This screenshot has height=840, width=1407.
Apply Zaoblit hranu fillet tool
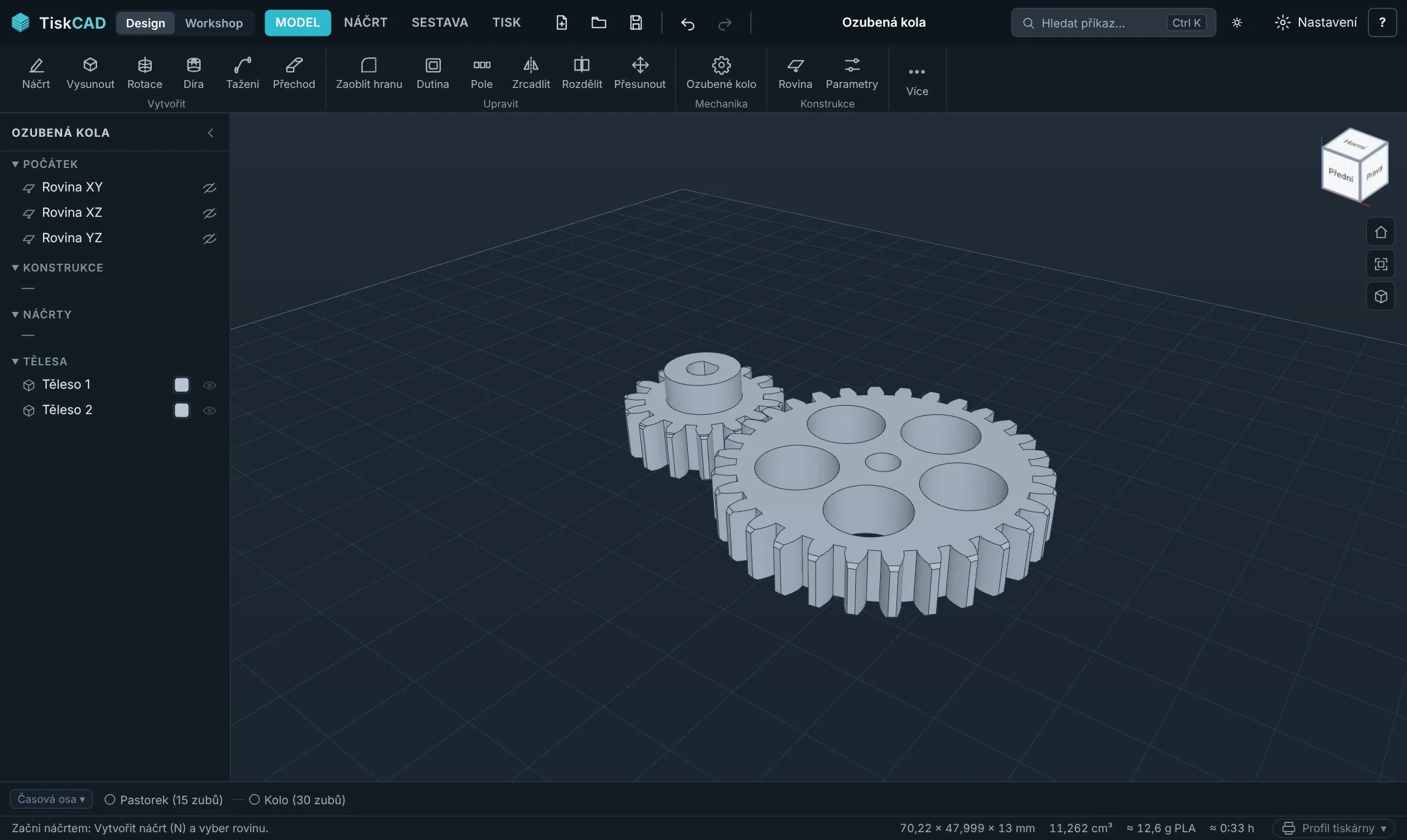(369, 73)
